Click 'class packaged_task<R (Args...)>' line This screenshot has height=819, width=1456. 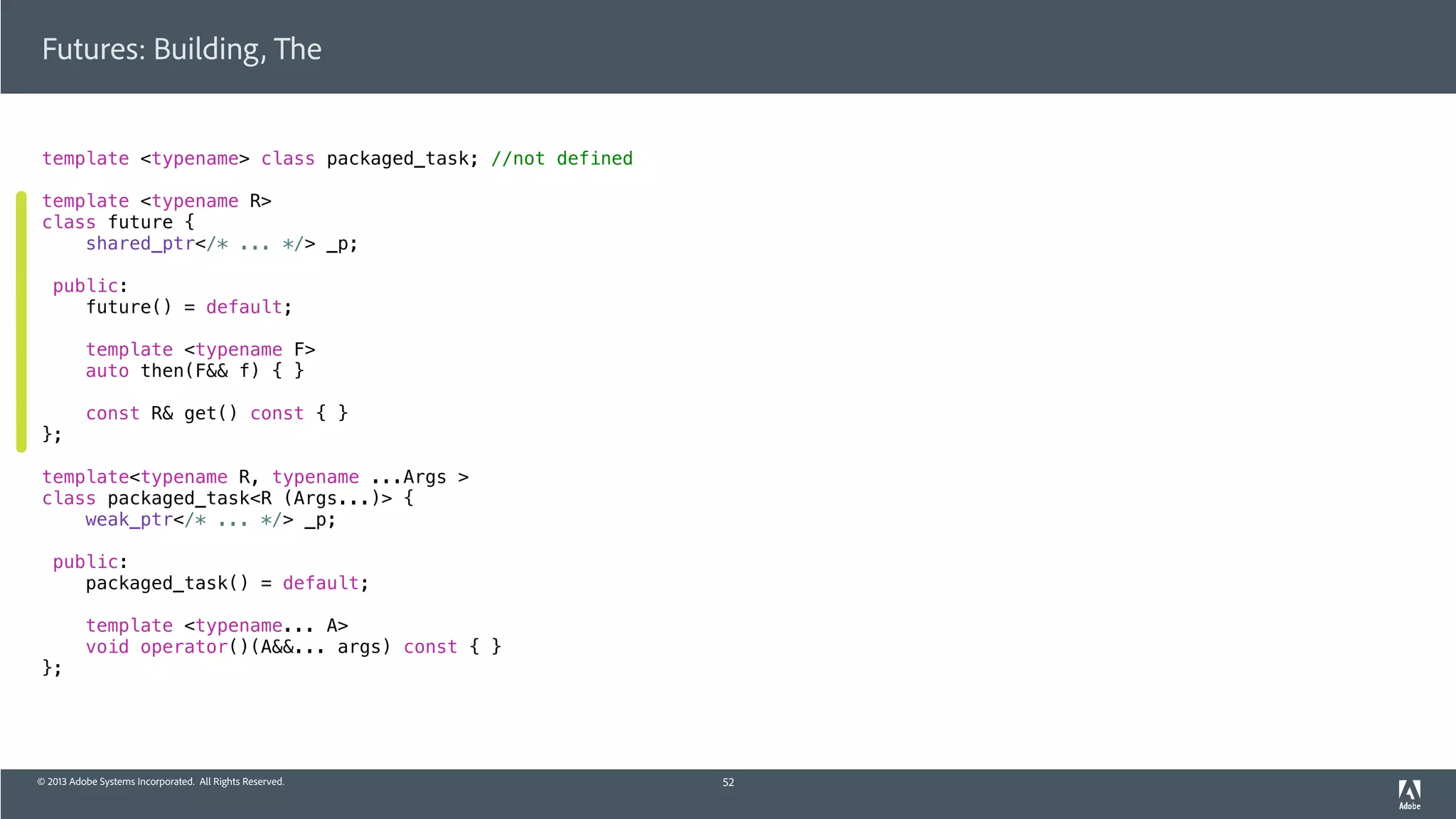[x=227, y=498]
